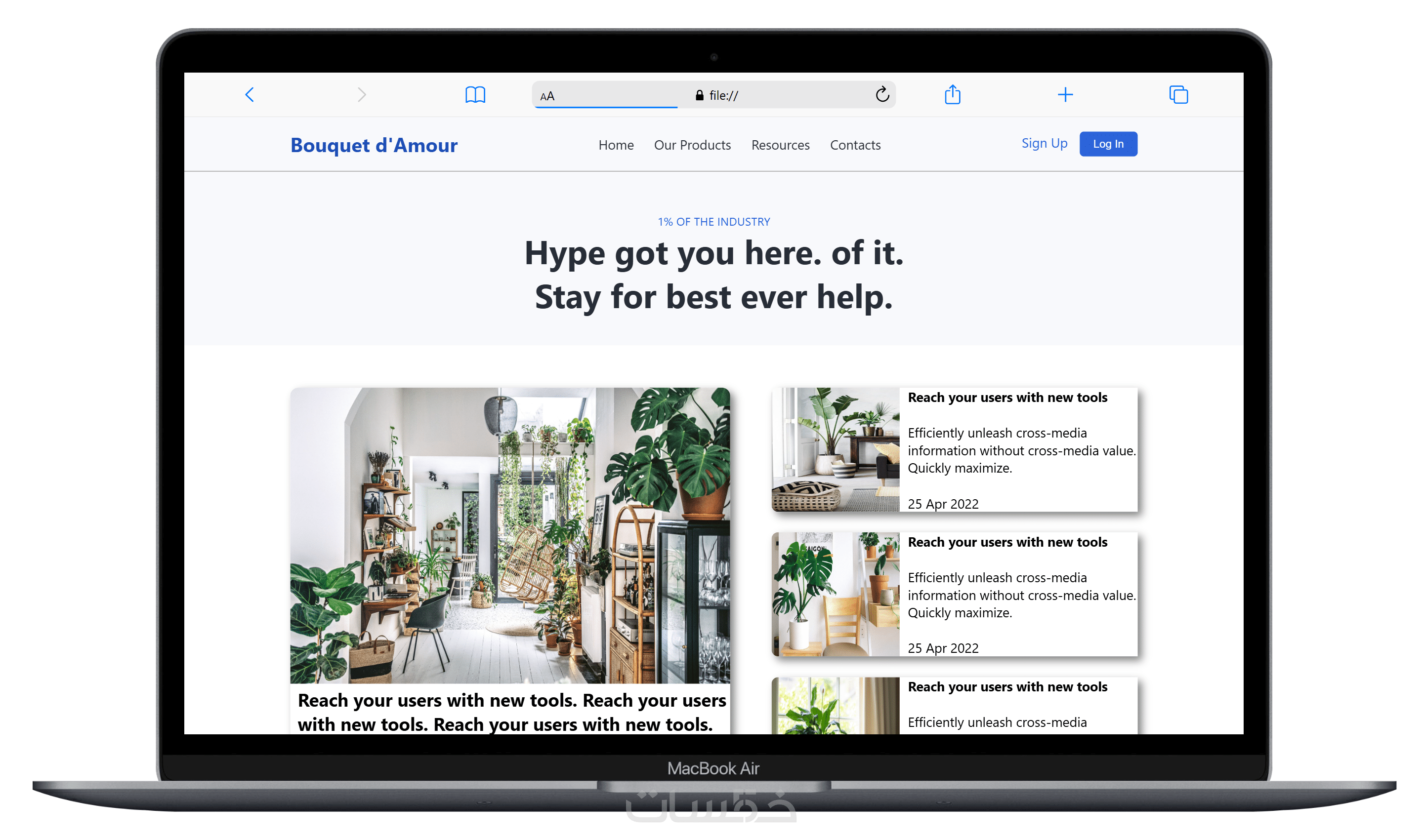
Task: Click the third card's 'Reach your users' title
Action: click(1007, 686)
